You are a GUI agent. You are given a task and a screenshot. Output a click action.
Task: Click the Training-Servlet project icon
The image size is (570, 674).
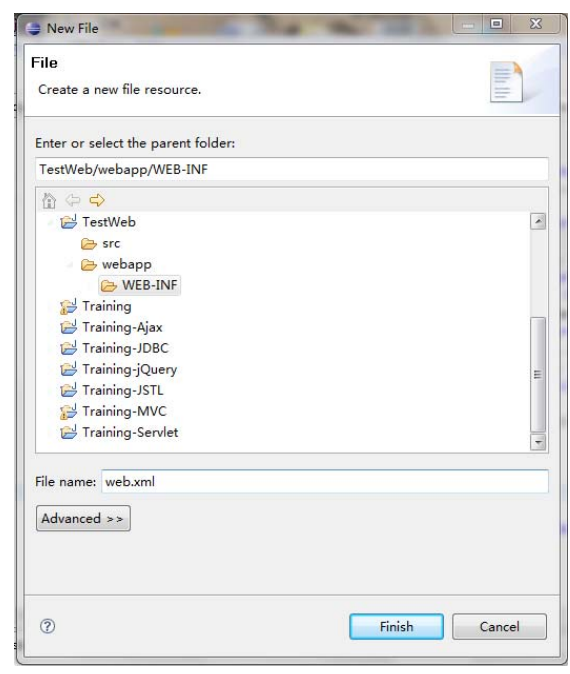coord(69,432)
